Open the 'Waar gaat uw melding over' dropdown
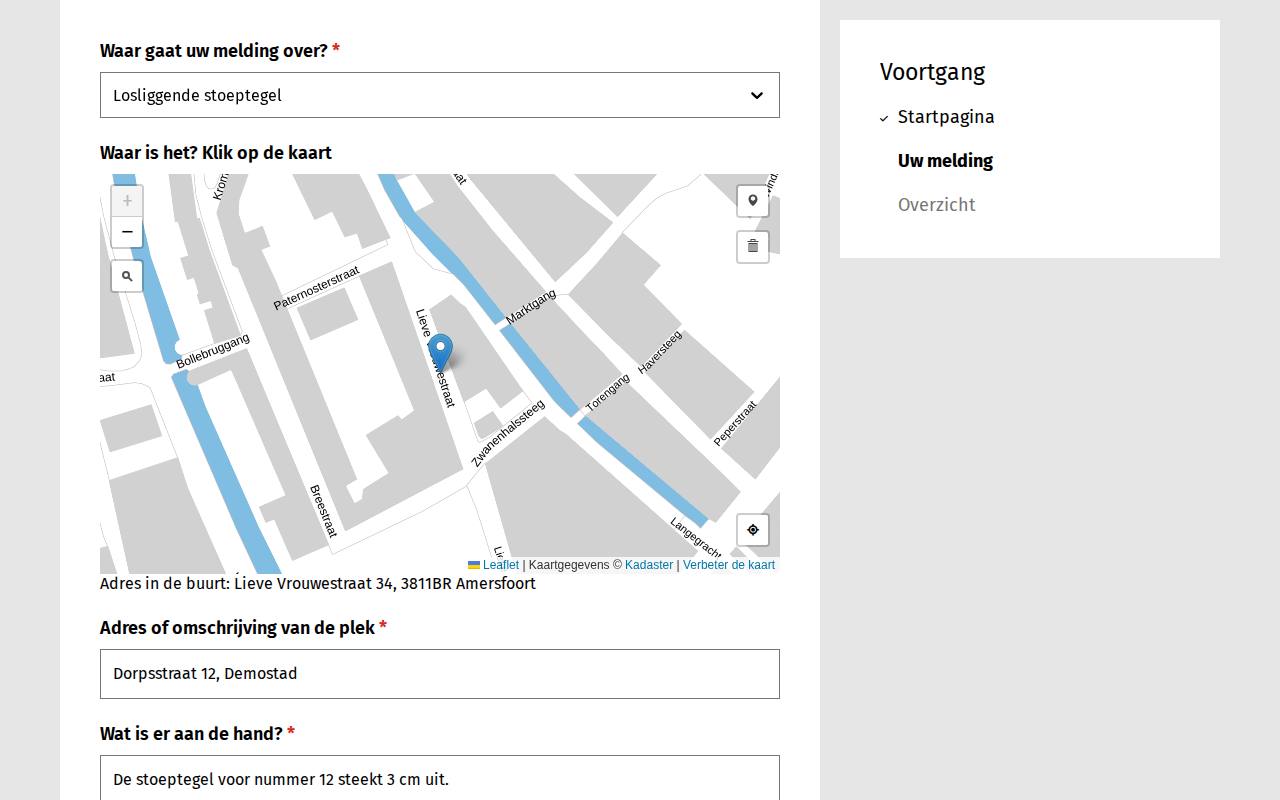The height and width of the screenshot is (800, 1280). (440, 95)
